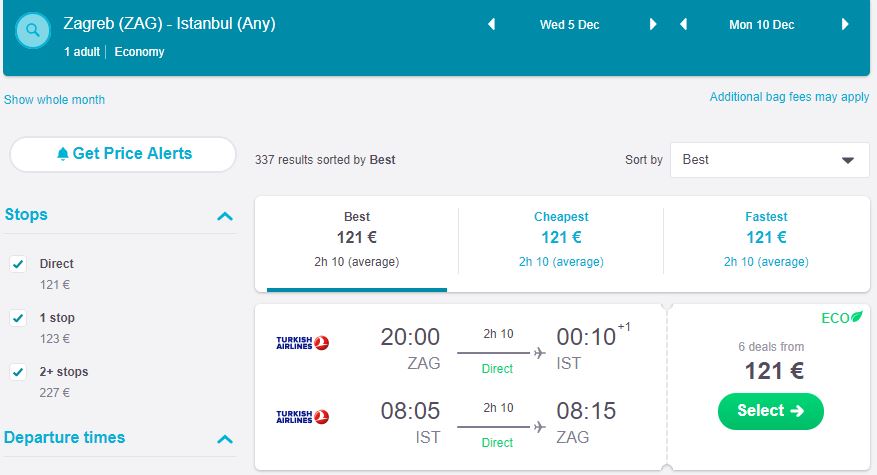This screenshot has width=877, height=475.
Task: Click the green Select button
Action: click(x=770, y=411)
